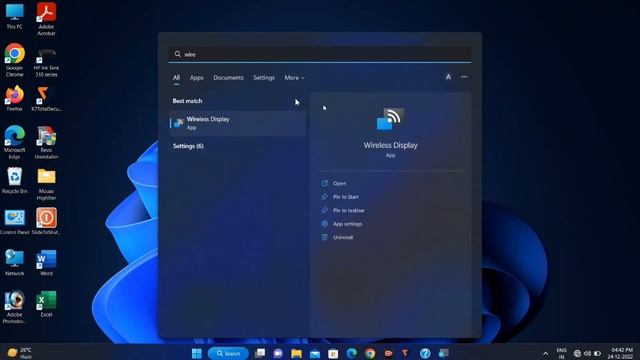Open Task View in taskbar
The width and height of the screenshot is (640, 360).
point(260,353)
